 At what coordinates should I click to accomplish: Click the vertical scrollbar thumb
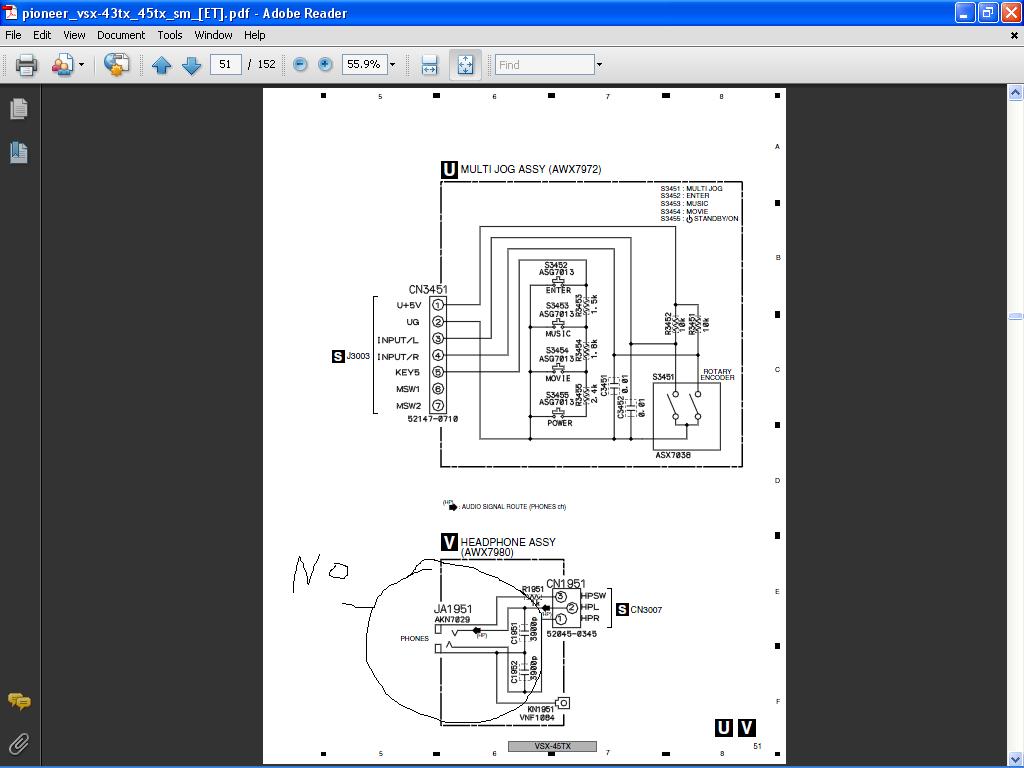1015,316
